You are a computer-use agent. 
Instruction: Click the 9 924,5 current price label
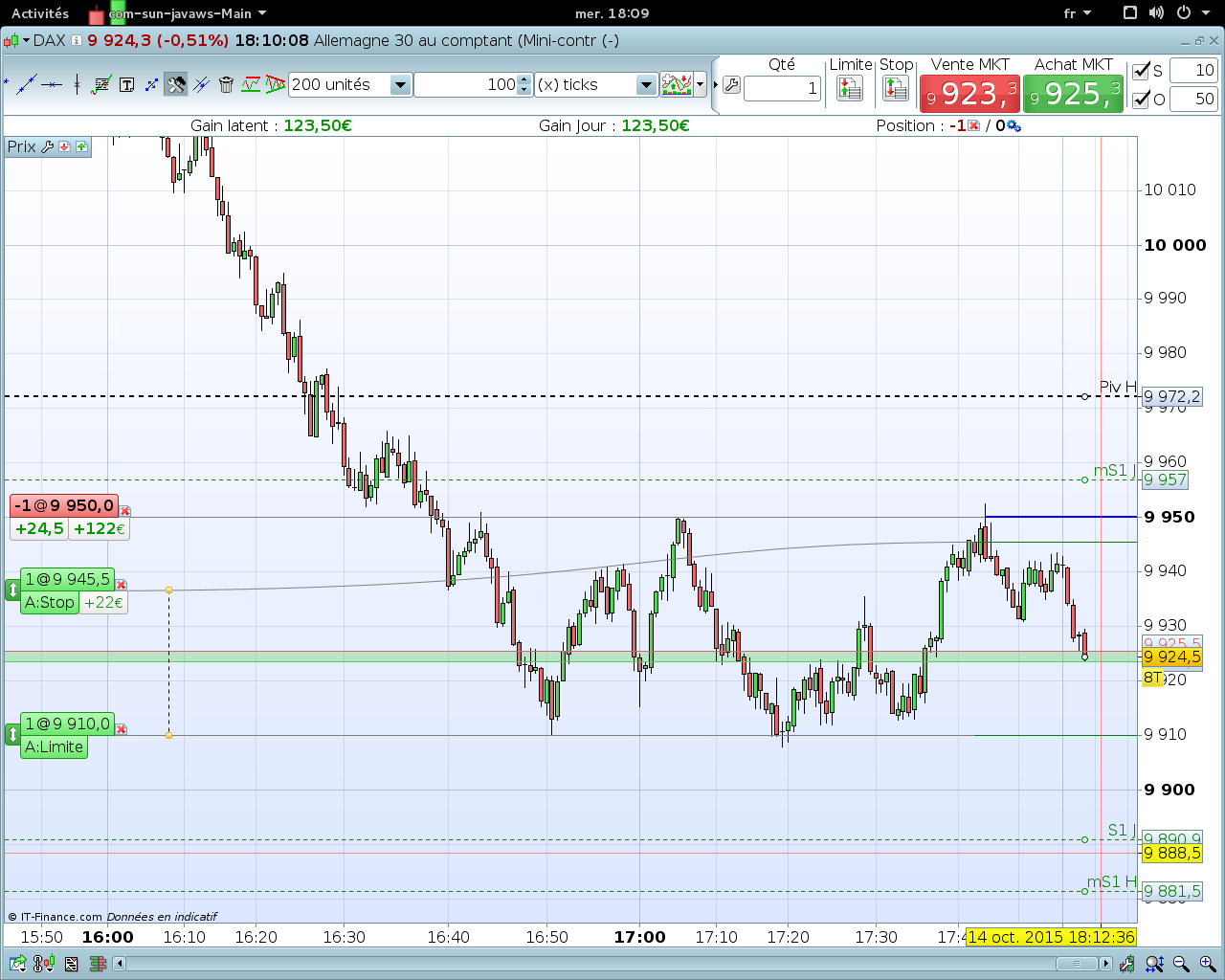click(x=1171, y=657)
